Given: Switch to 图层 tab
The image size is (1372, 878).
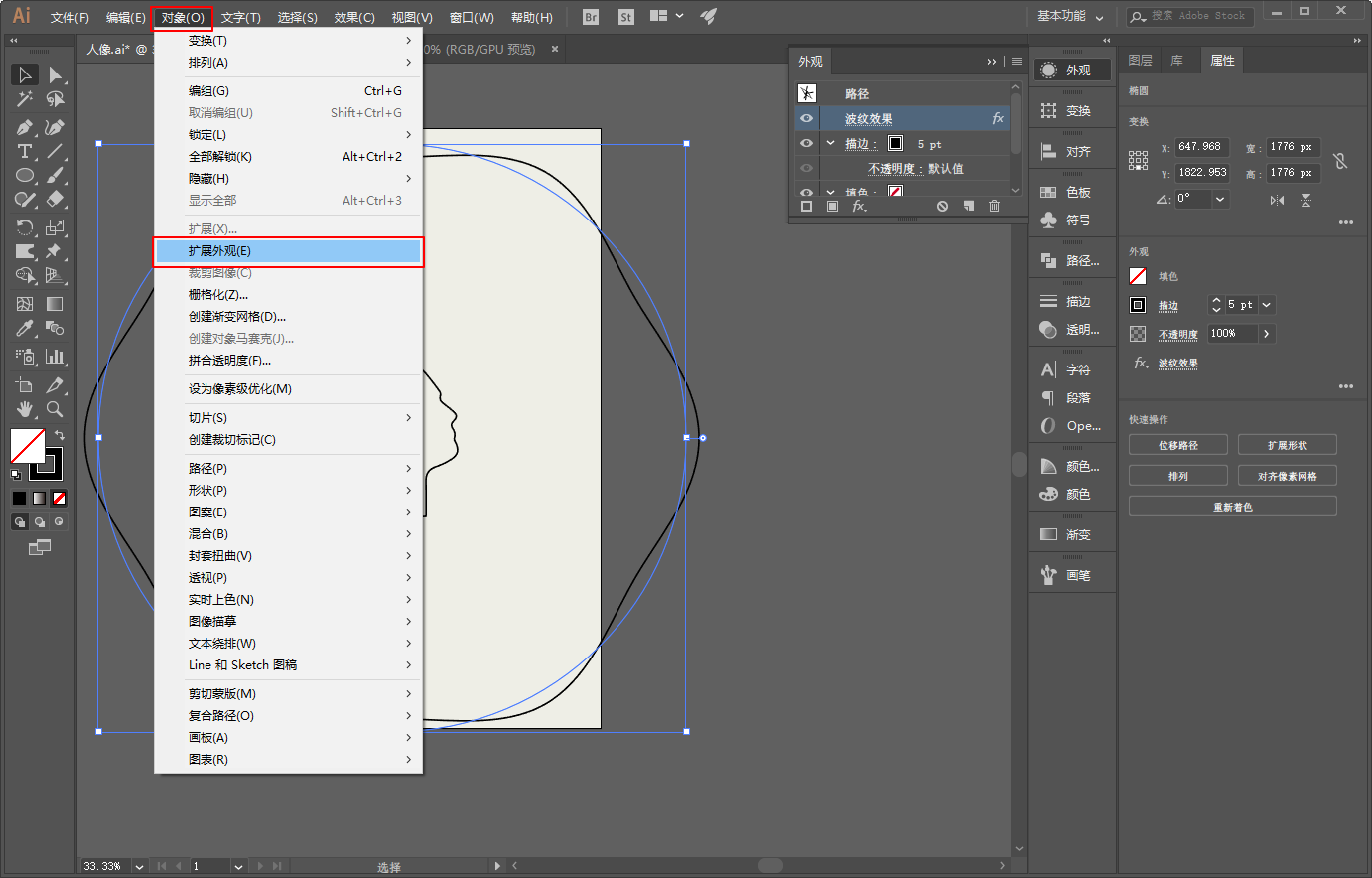Looking at the screenshot, I should click(x=1141, y=61).
